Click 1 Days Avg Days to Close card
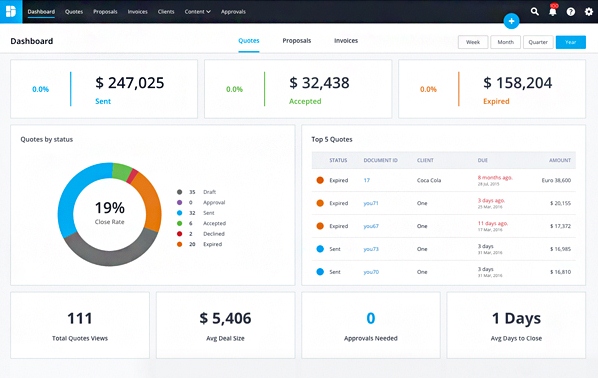The image size is (598, 378). [516, 325]
